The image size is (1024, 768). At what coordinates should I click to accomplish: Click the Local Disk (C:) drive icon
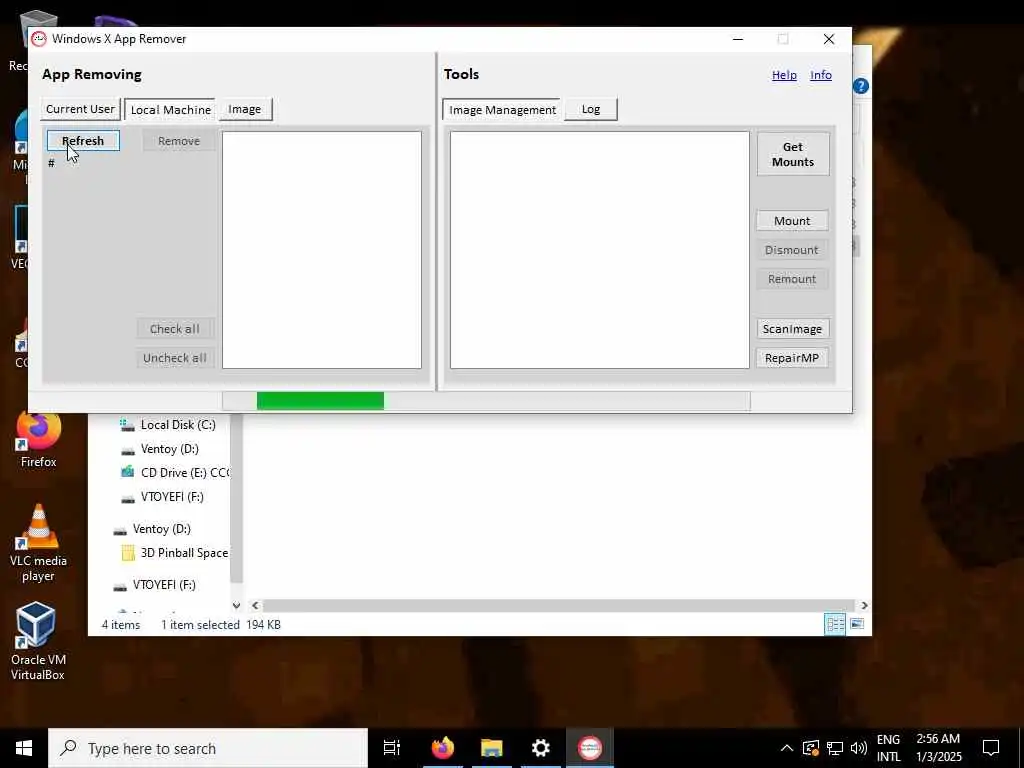[x=127, y=425]
